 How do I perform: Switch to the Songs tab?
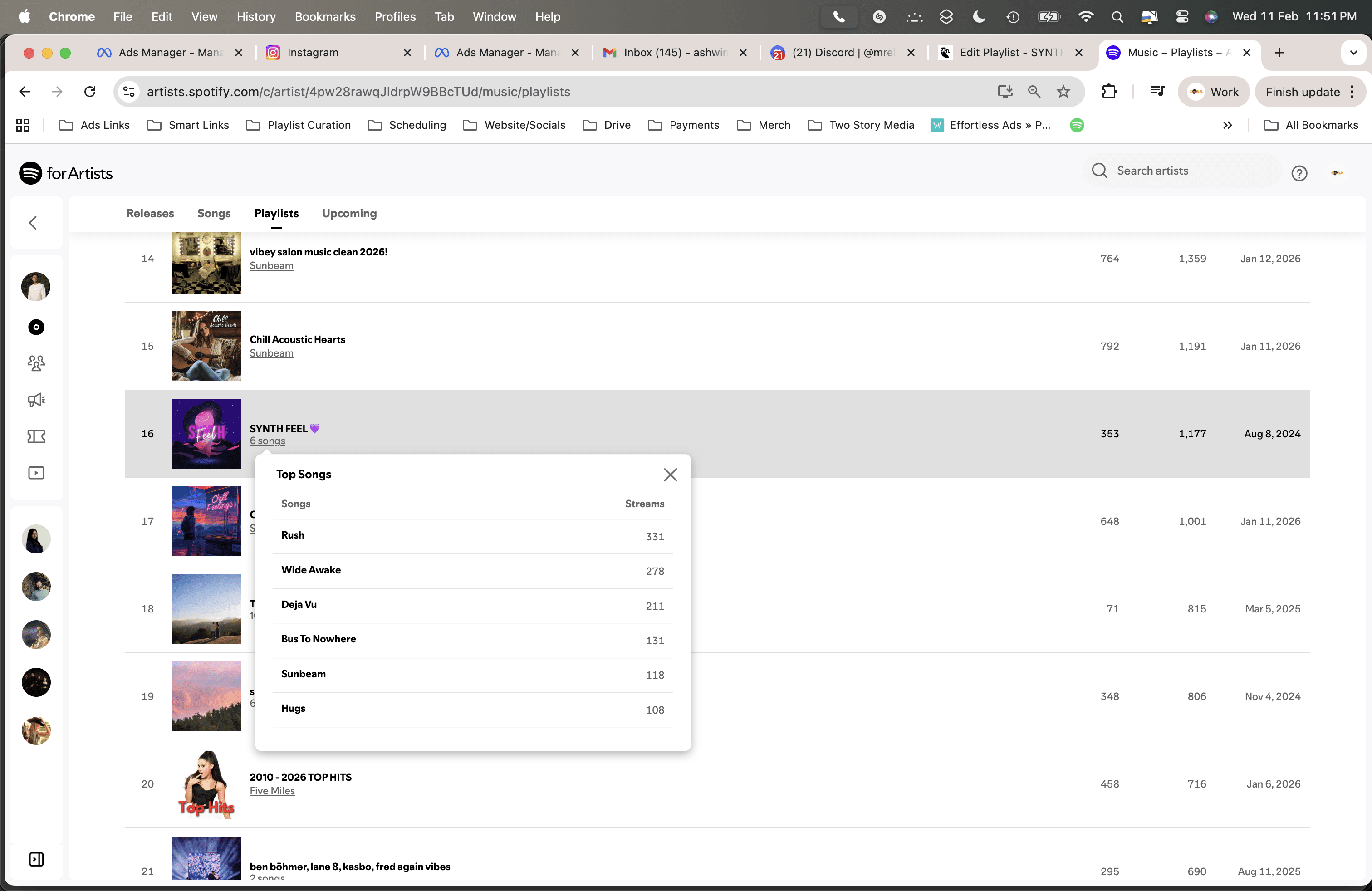213,213
